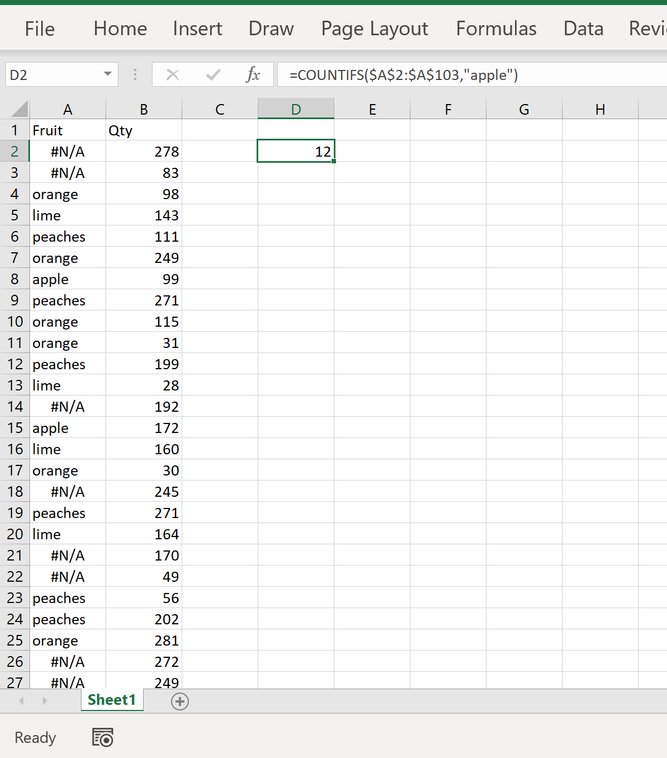Select the orange cell in row 17
This screenshot has height=758, width=667.
68,471
